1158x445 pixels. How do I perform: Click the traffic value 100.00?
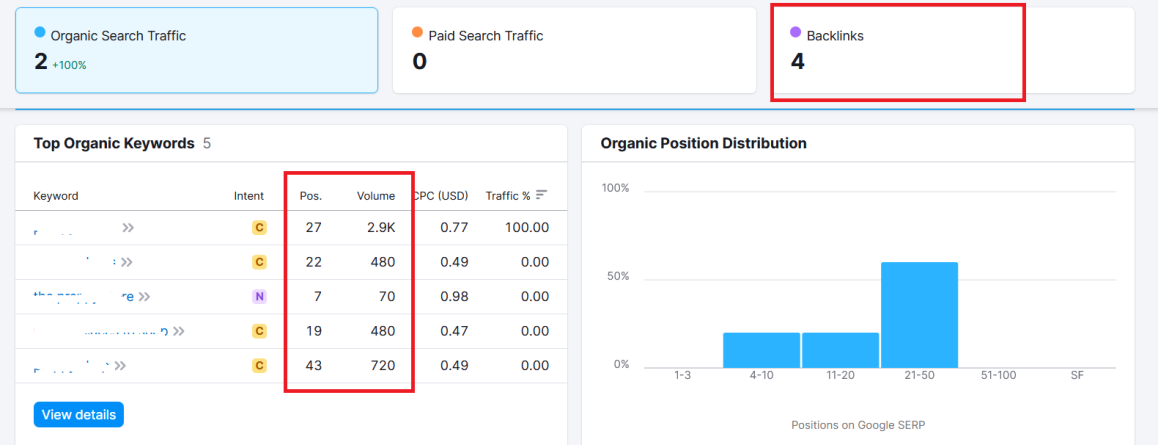coord(527,227)
